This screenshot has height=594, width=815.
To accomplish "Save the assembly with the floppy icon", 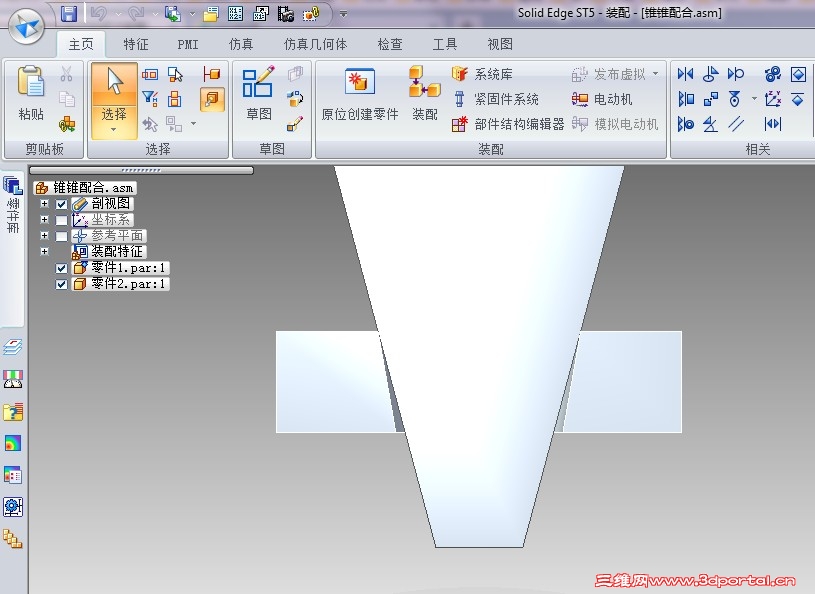I will pos(69,14).
